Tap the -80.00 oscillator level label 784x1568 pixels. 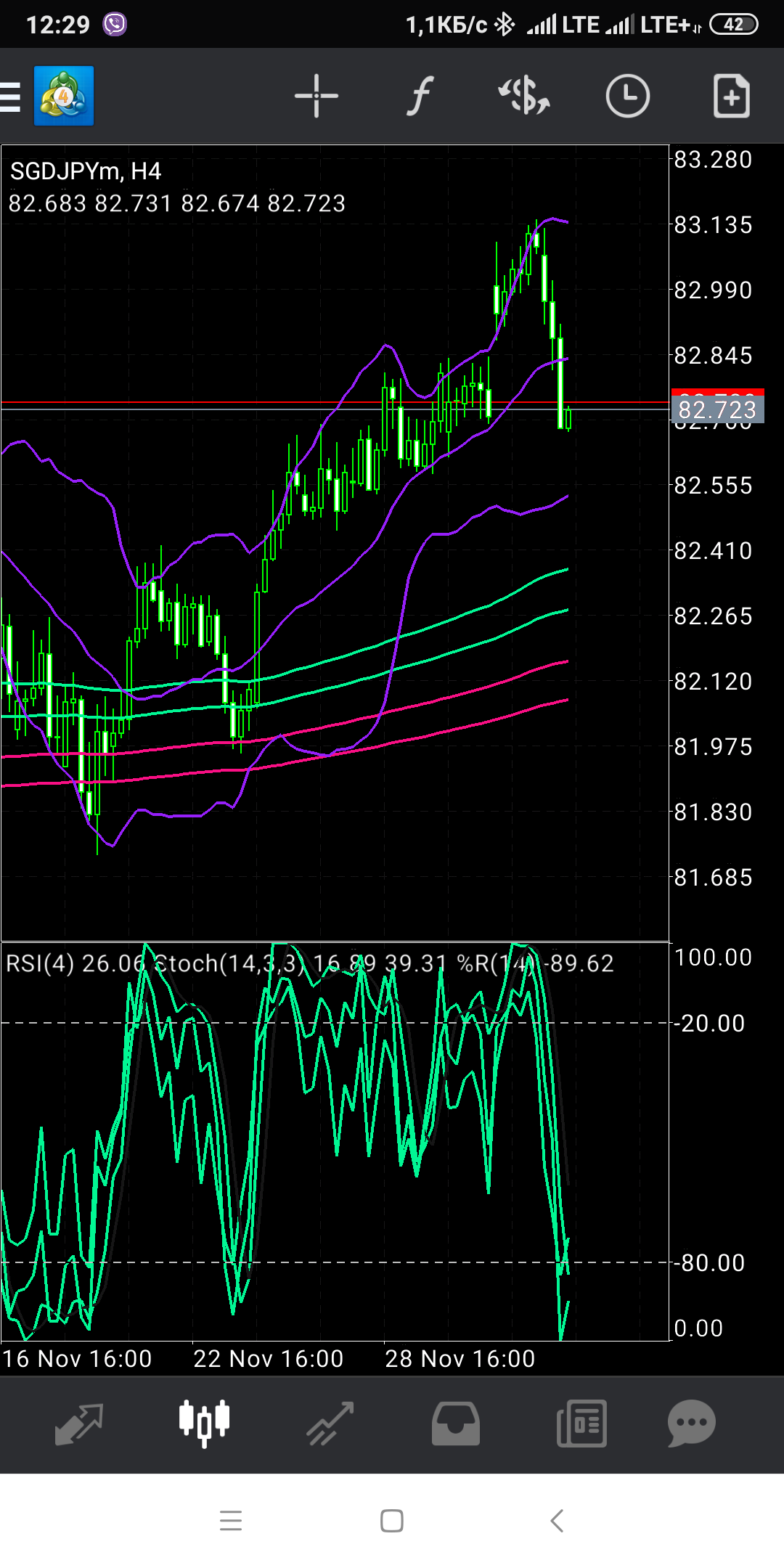710,1263
